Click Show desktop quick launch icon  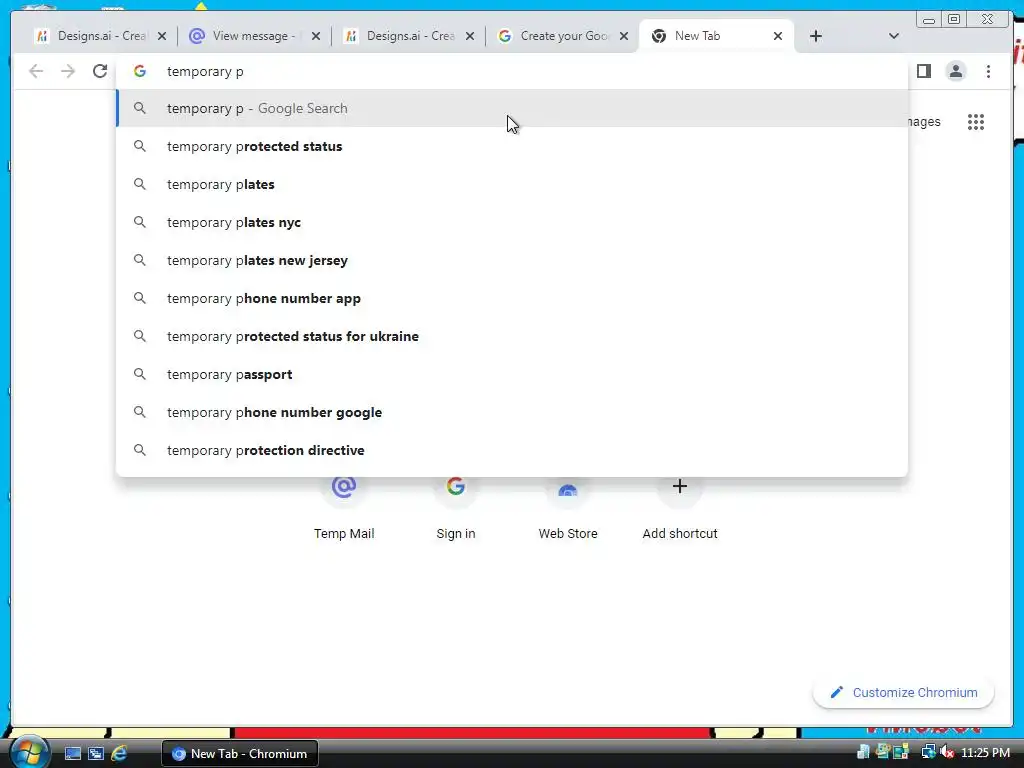coord(72,754)
